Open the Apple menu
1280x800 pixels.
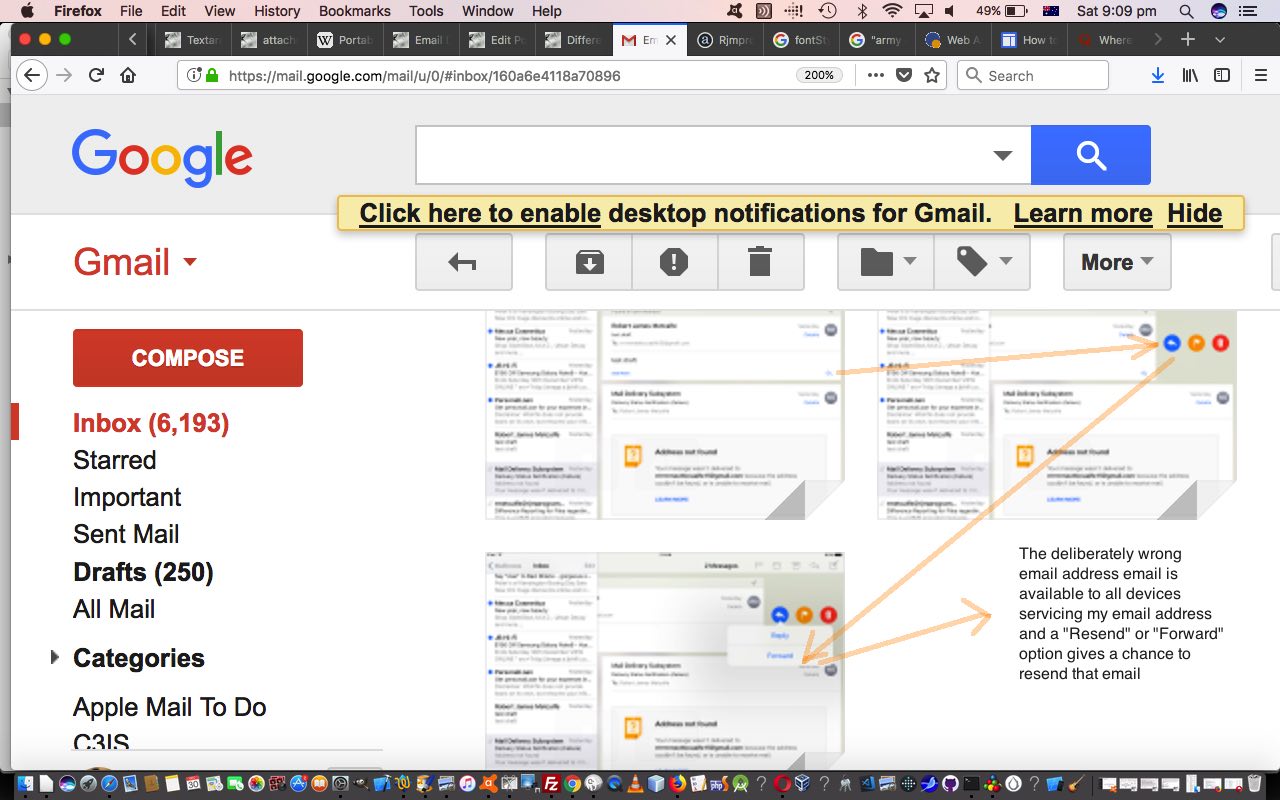pos(27,11)
